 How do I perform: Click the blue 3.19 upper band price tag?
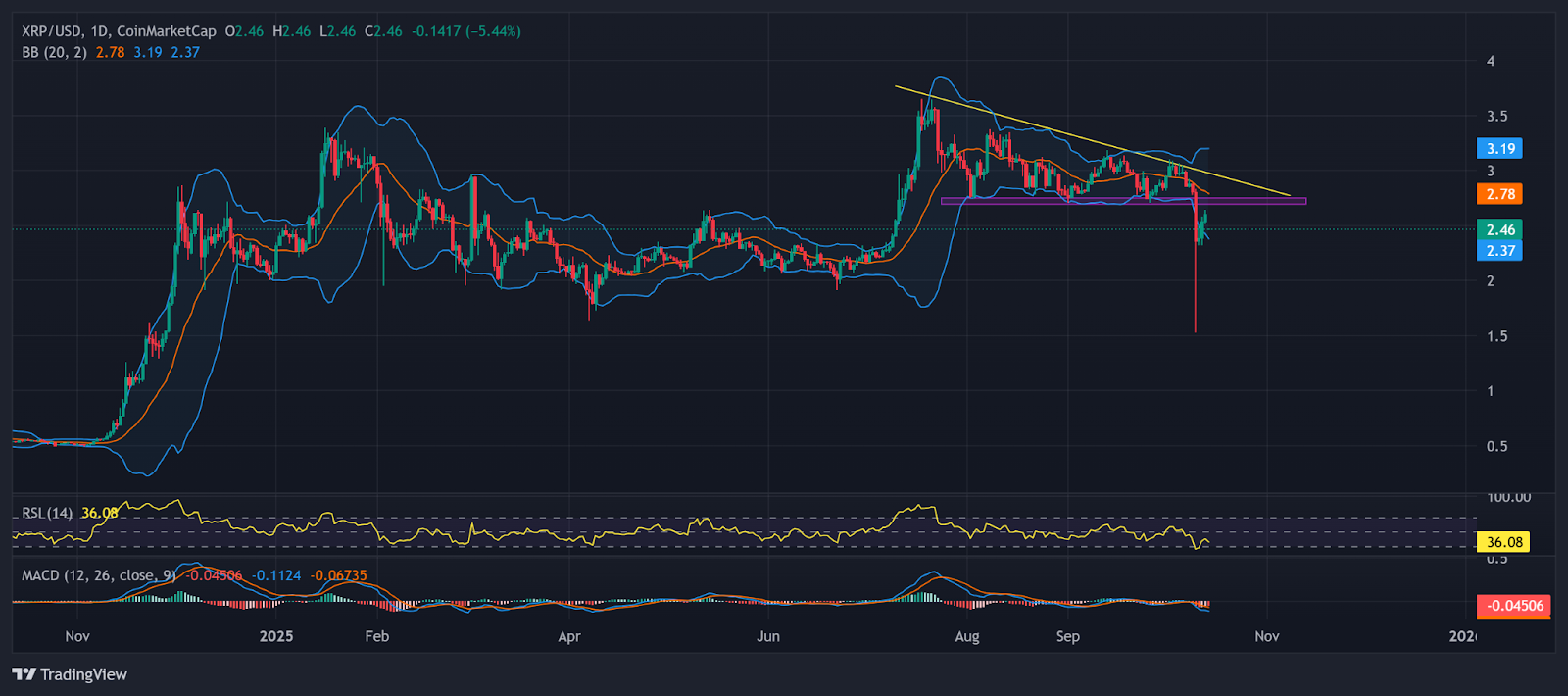(1499, 149)
